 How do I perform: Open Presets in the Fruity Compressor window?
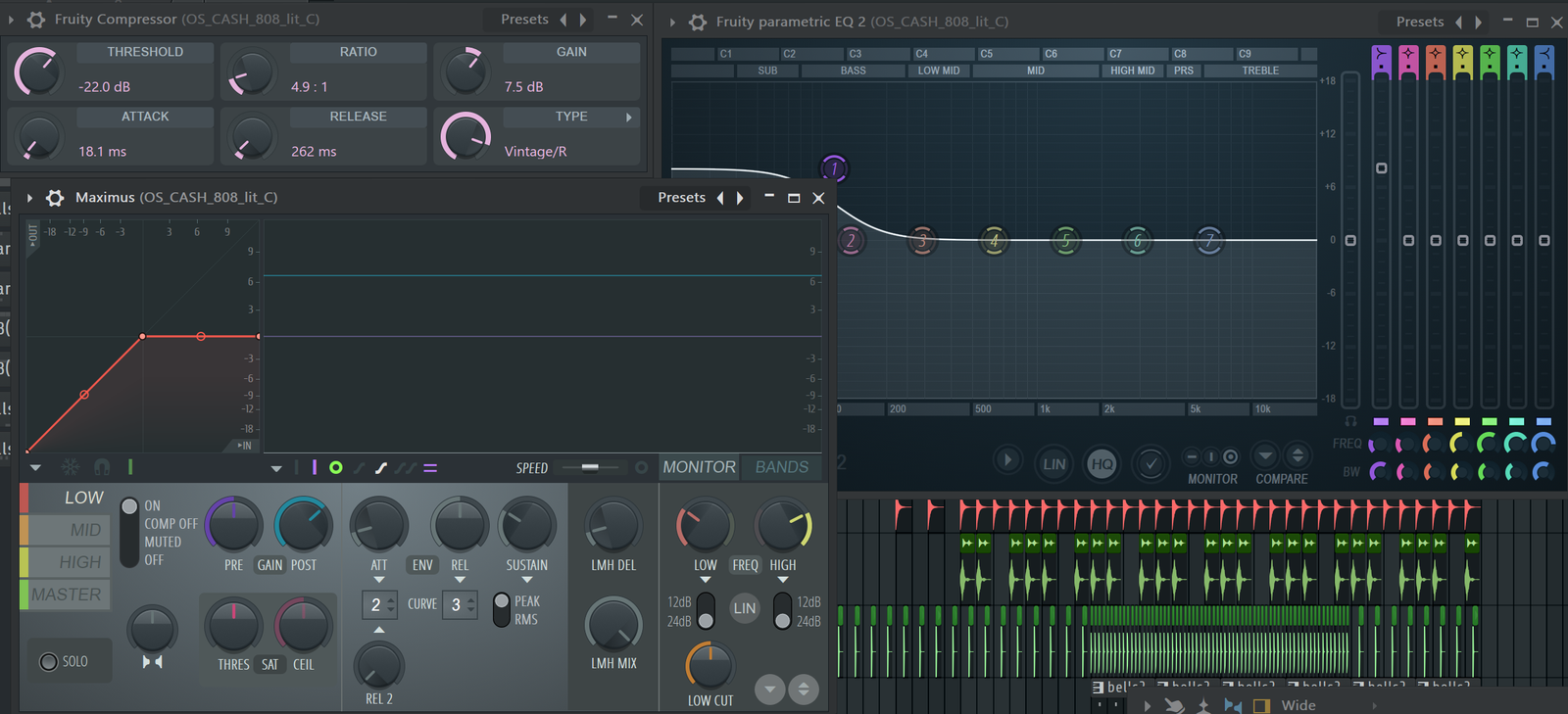tap(524, 20)
